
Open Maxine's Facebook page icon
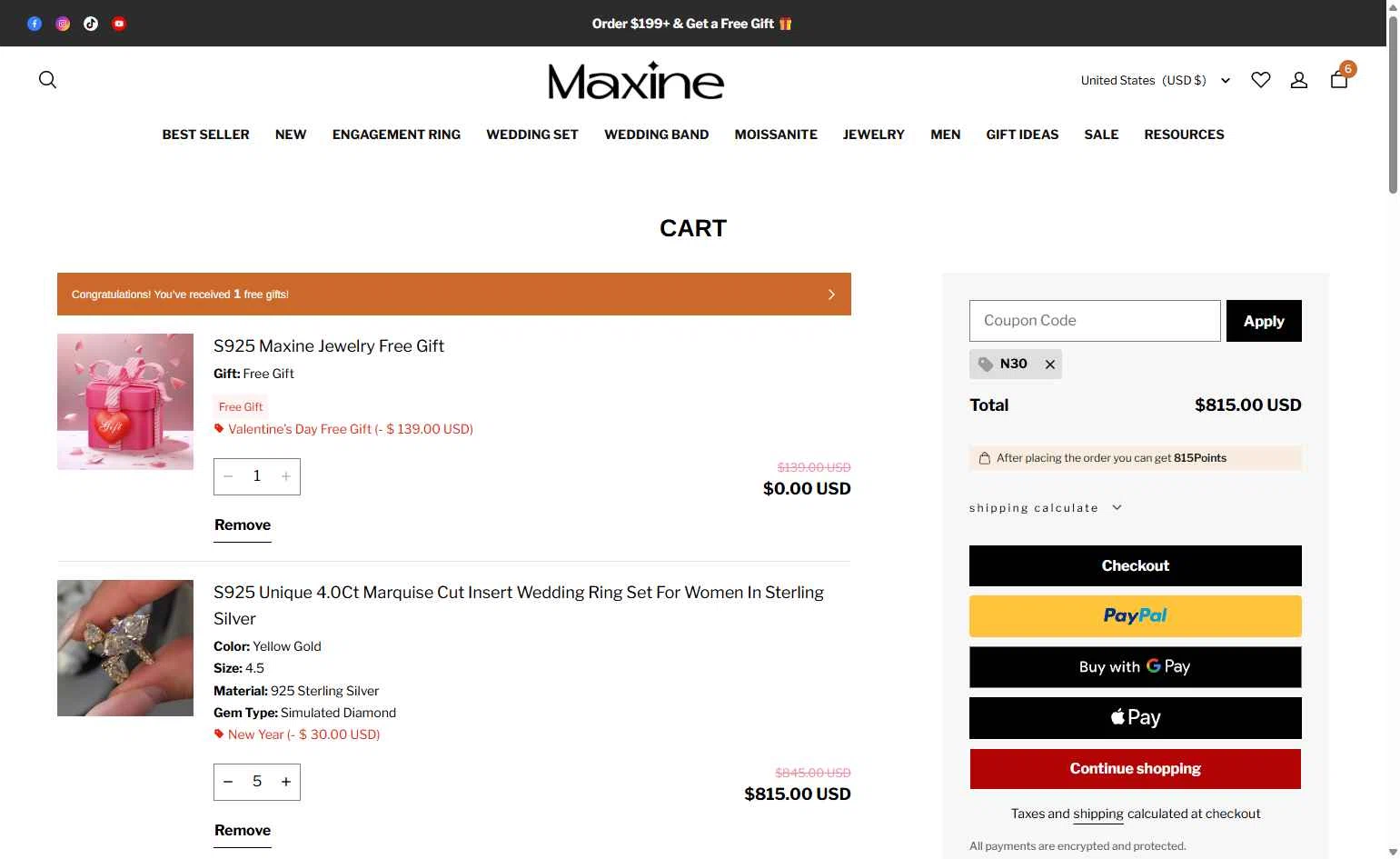[35, 24]
